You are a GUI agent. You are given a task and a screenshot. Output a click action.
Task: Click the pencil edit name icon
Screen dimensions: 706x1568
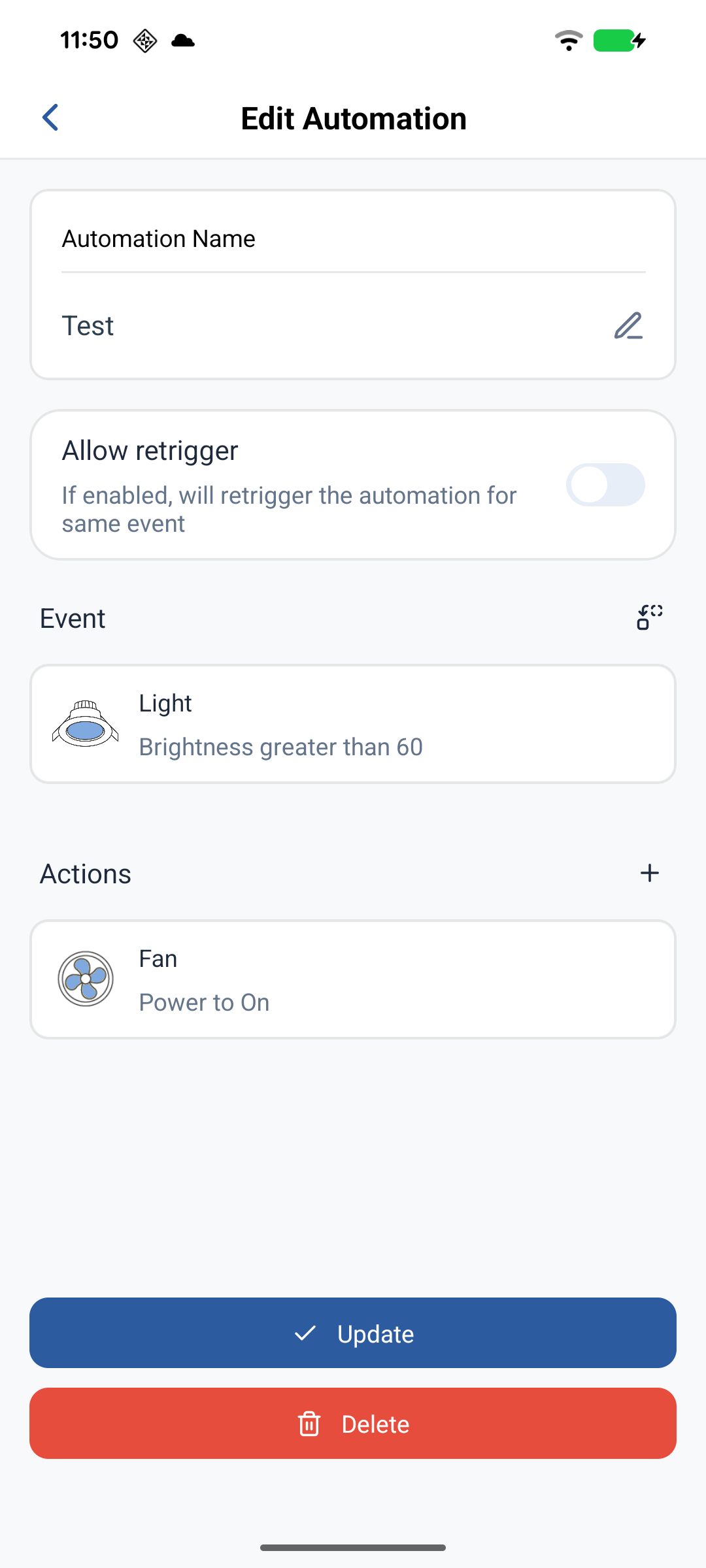(x=628, y=325)
